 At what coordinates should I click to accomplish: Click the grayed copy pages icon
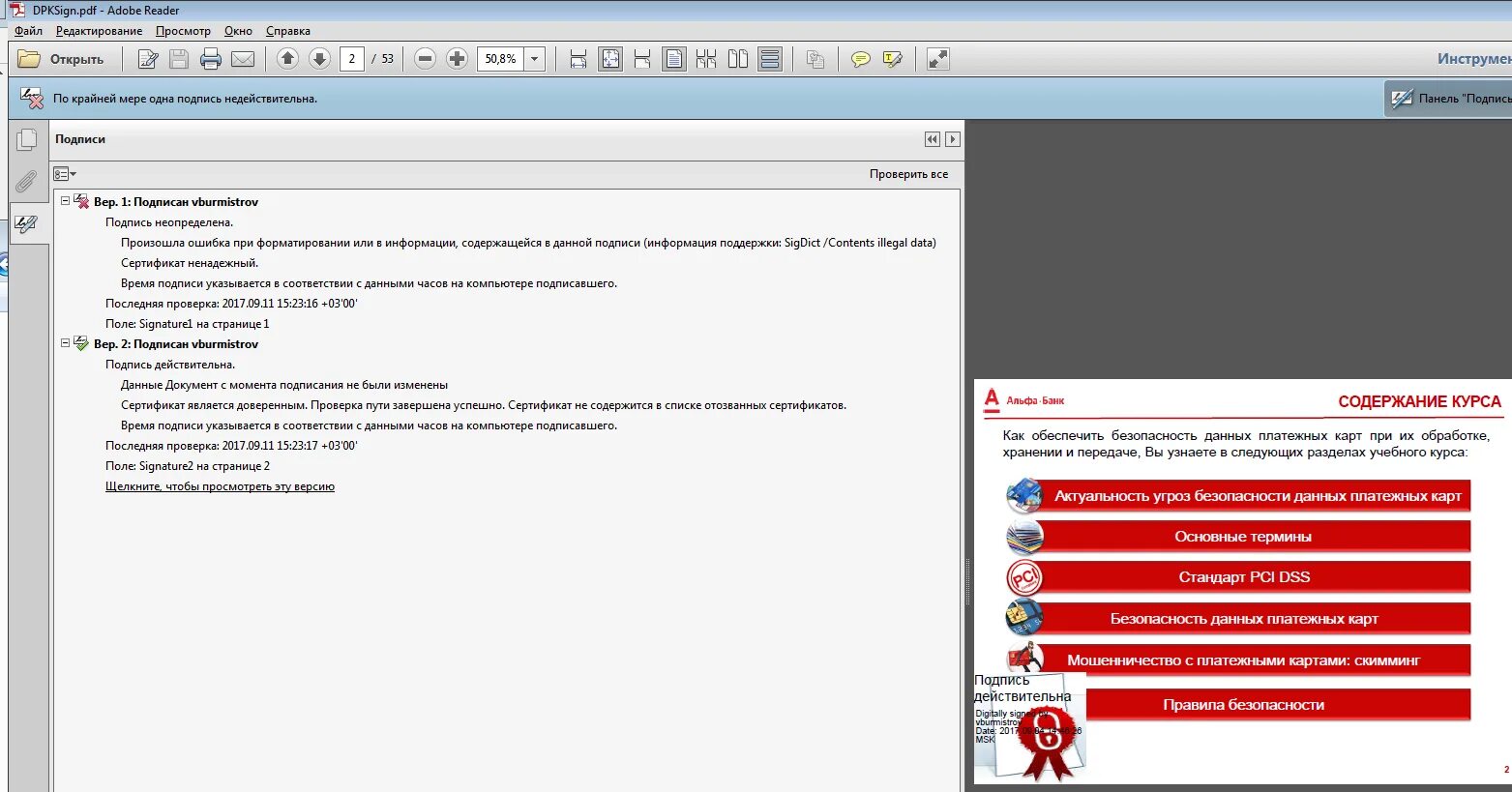tap(815, 59)
